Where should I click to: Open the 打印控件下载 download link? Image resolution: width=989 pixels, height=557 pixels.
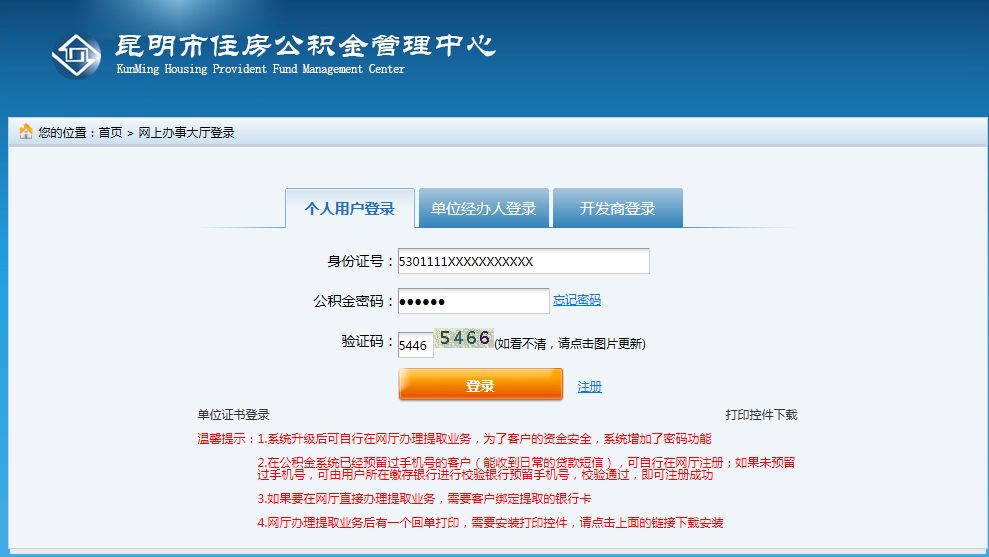pos(761,414)
